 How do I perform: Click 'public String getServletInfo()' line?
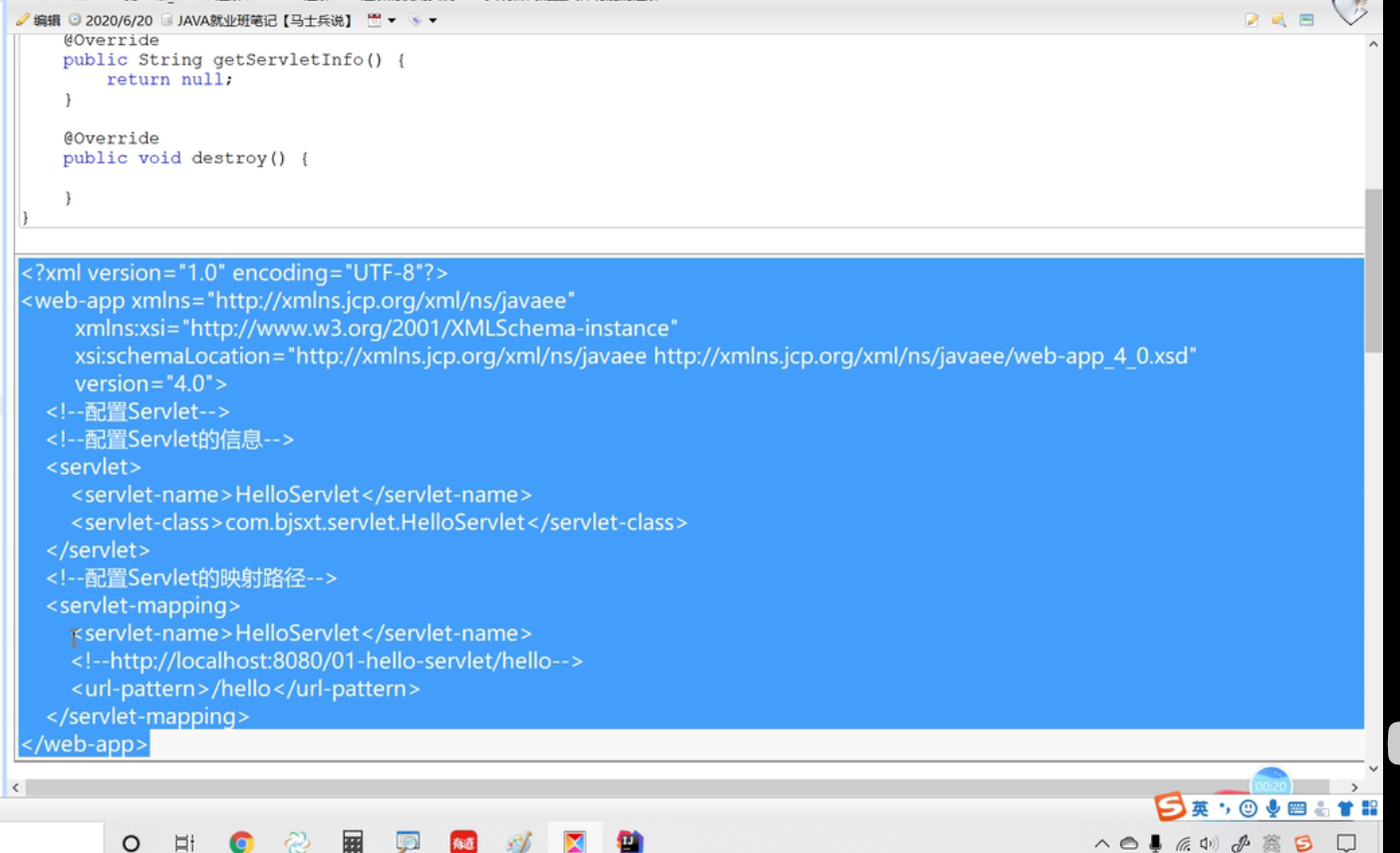234,60
